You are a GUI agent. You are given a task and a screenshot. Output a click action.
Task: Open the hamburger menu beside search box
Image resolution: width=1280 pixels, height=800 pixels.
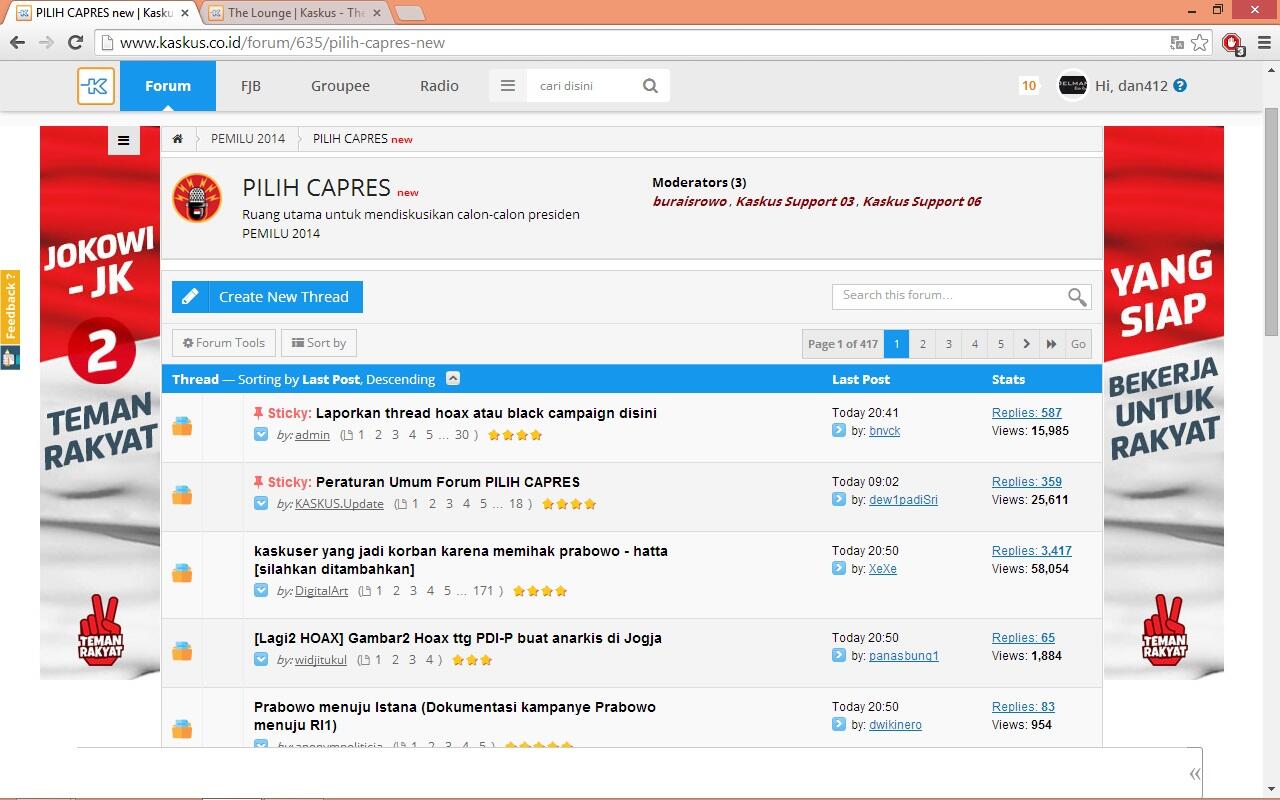click(x=508, y=86)
